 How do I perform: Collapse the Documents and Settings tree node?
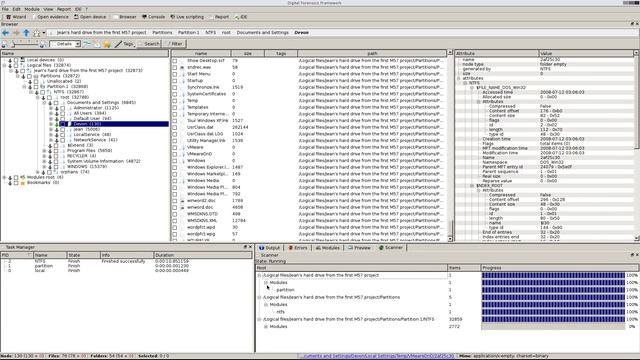pos(44,103)
